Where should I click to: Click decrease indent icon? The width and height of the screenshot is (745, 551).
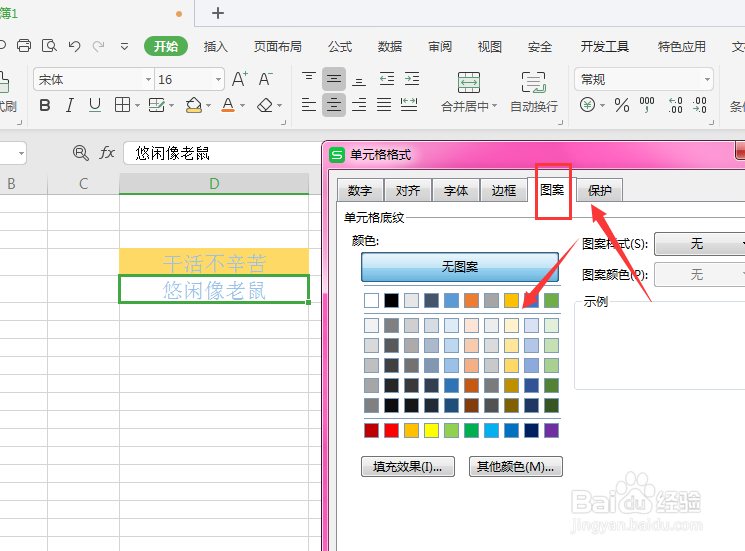[387, 79]
